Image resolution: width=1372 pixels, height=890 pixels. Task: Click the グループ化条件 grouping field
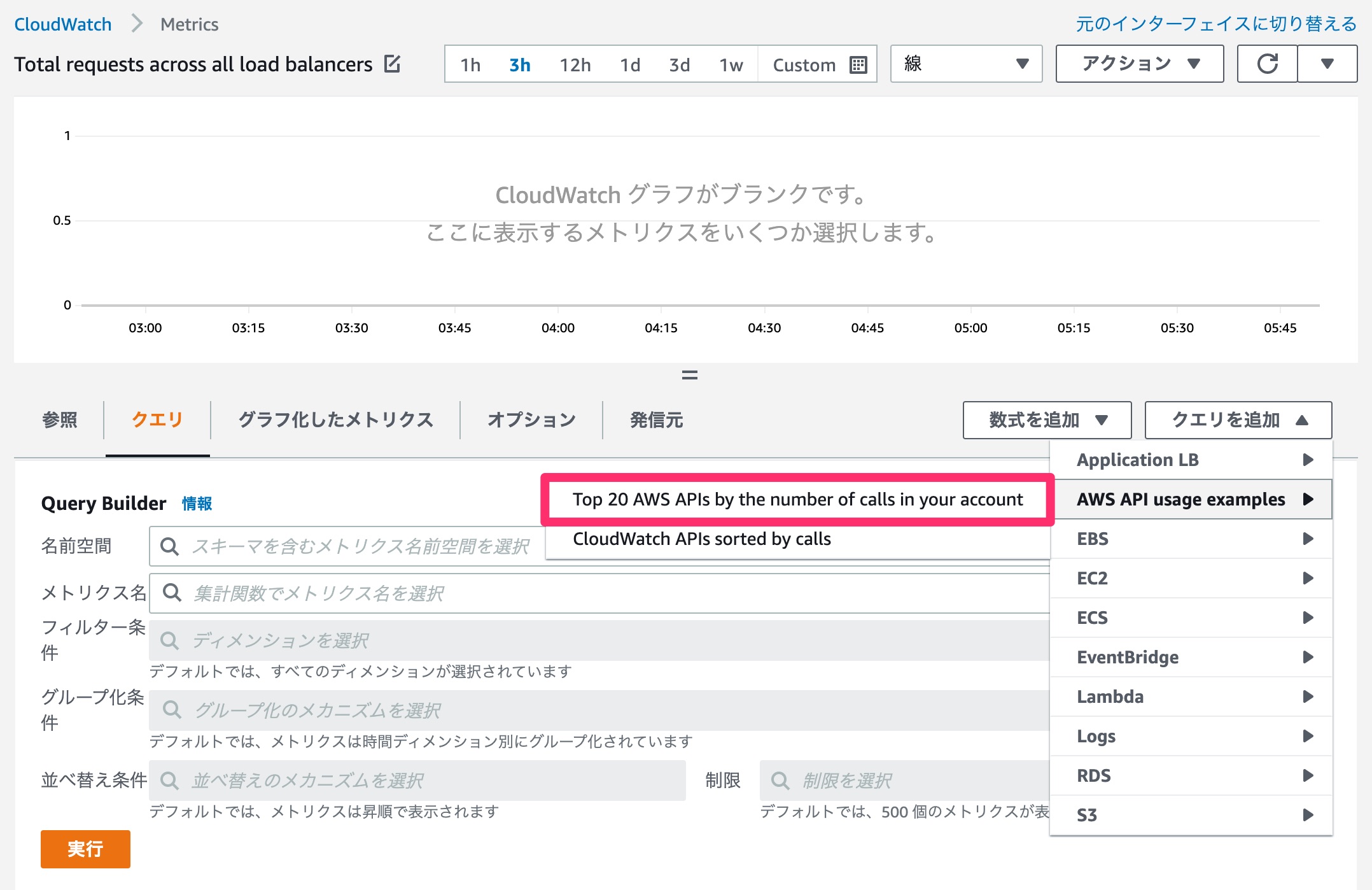(x=599, y=710)
